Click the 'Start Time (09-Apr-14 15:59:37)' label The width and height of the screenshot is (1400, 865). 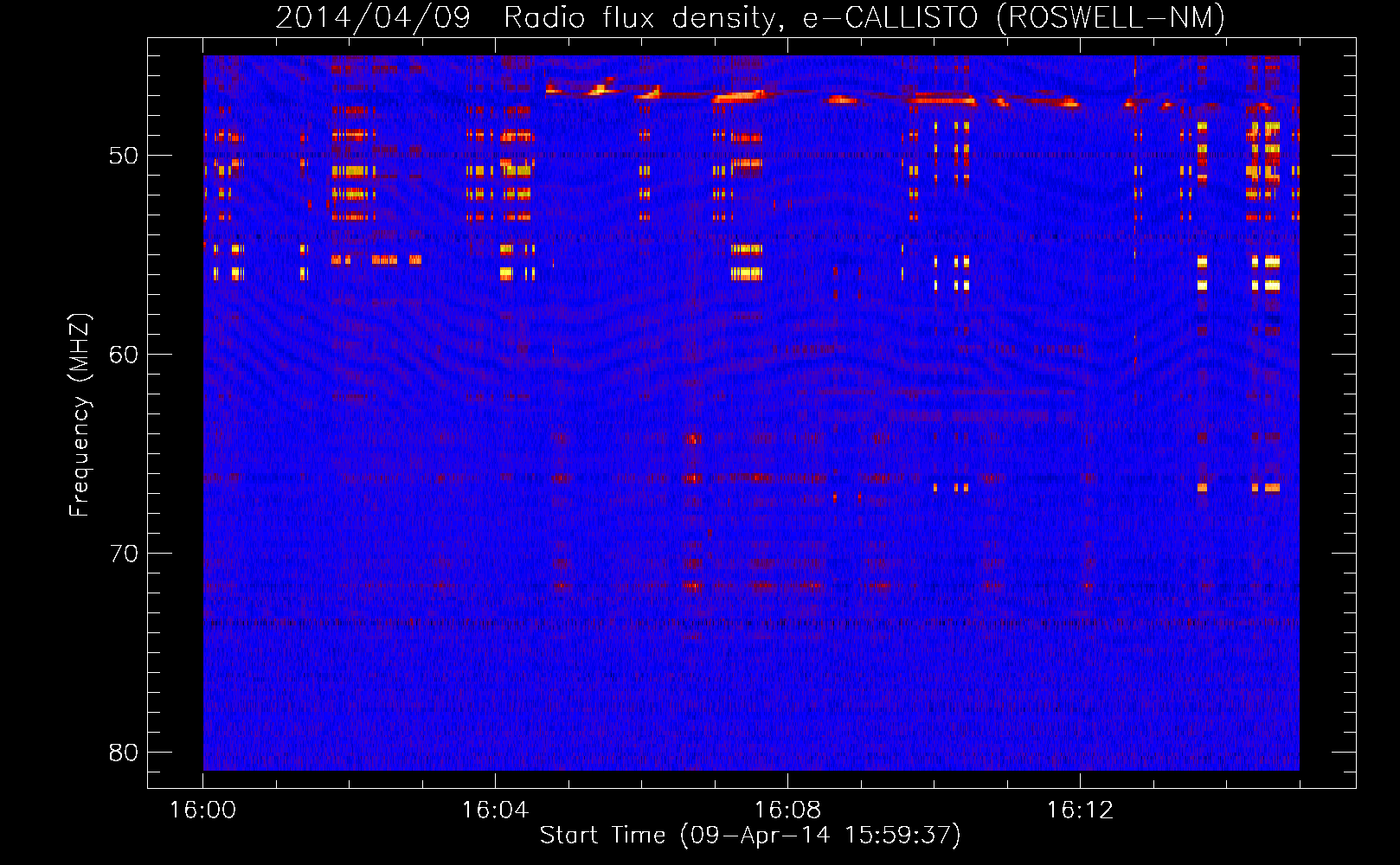click(x=750, y=835)
